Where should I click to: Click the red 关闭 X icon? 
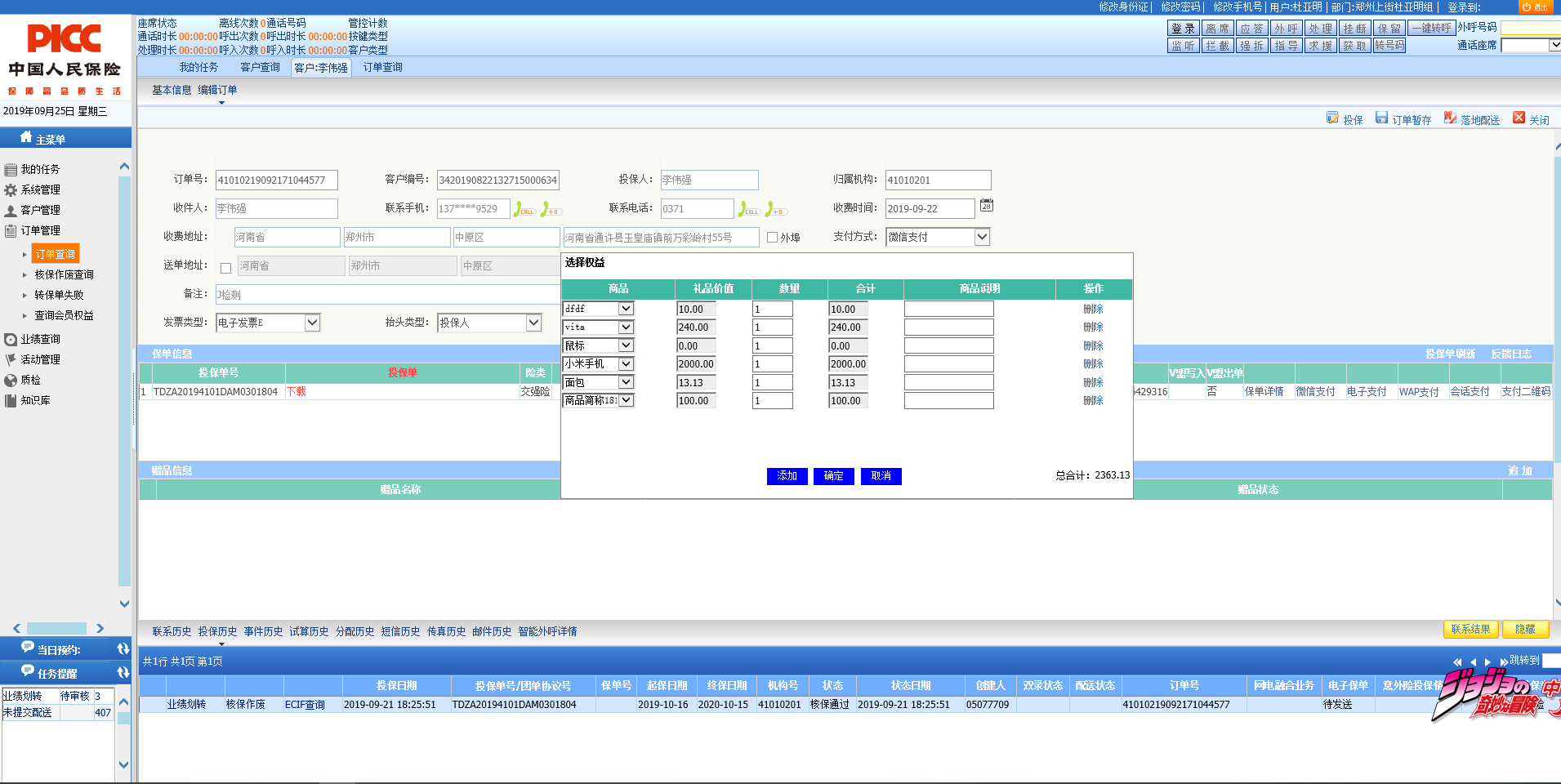pos(1519,118)
